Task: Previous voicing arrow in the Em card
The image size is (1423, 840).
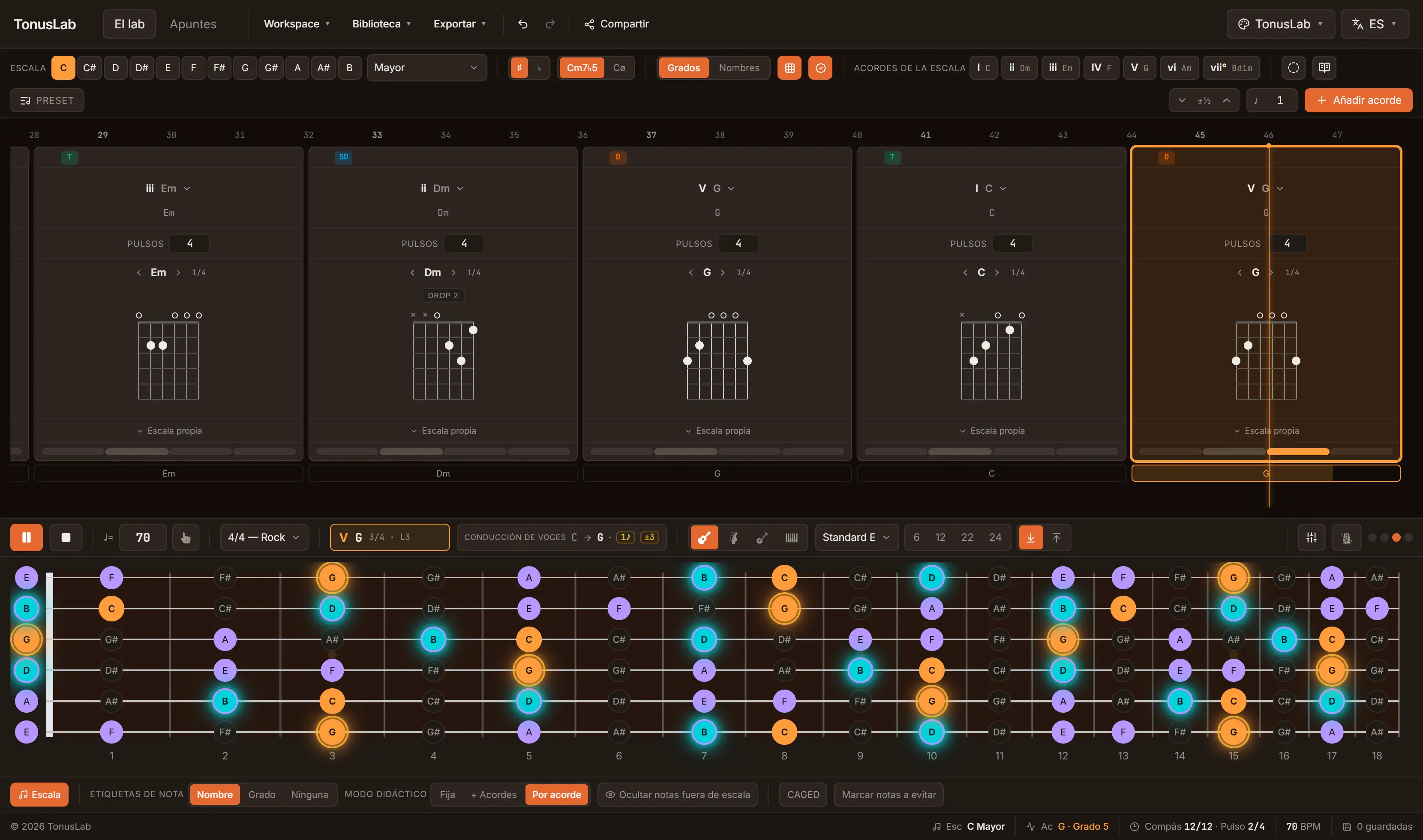Action: tap(139, 272)
